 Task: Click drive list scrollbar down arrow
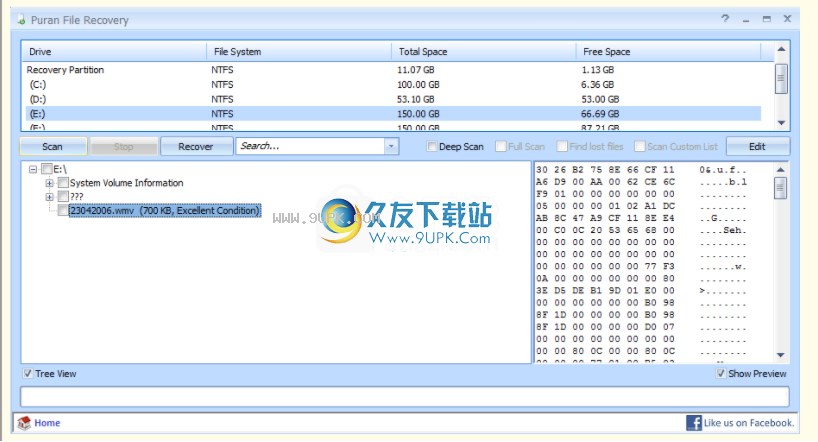coord(781,123)
